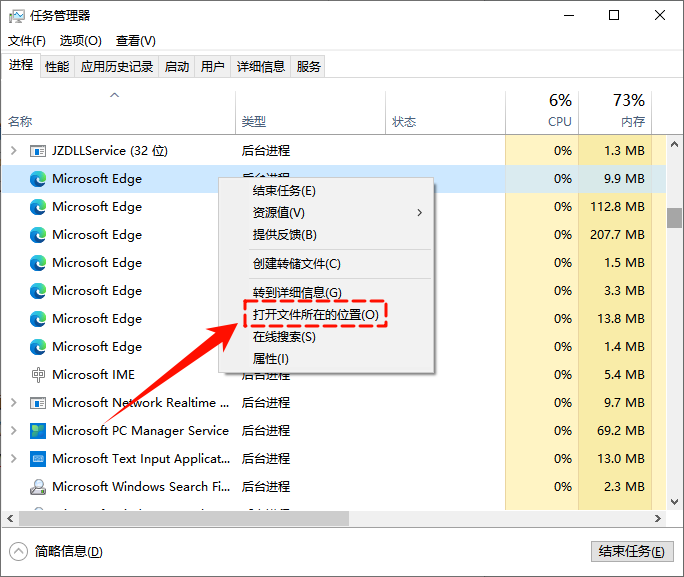Image resolution: width=684 pixels, height=577 pixels.
Task: Click the Microsoft Network Realtime process icon
Action: coord(38,403)
